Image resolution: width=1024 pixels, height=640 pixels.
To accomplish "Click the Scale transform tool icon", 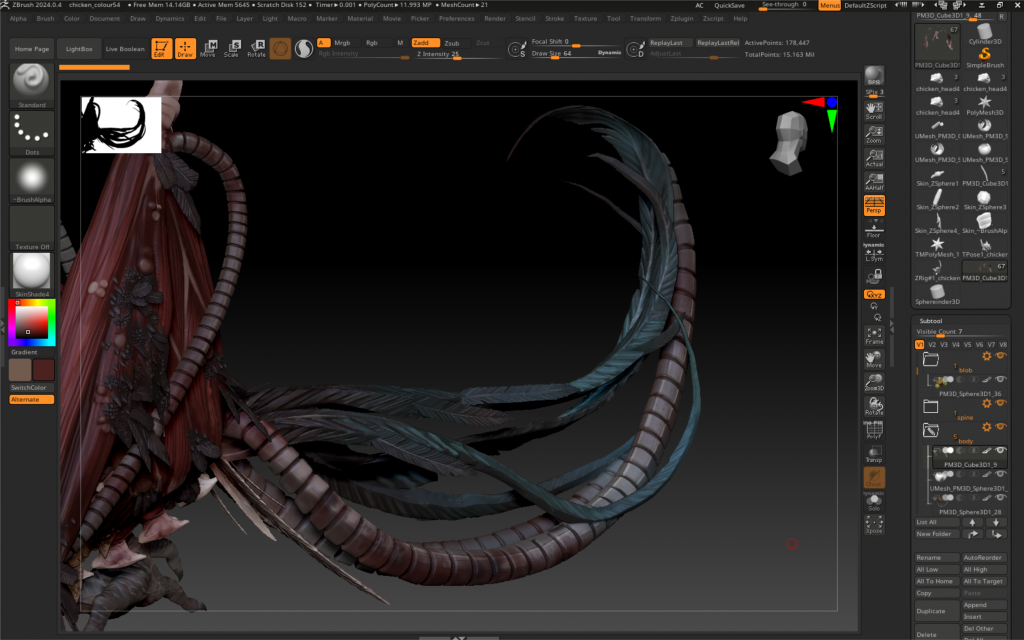I will click(232, 48).
